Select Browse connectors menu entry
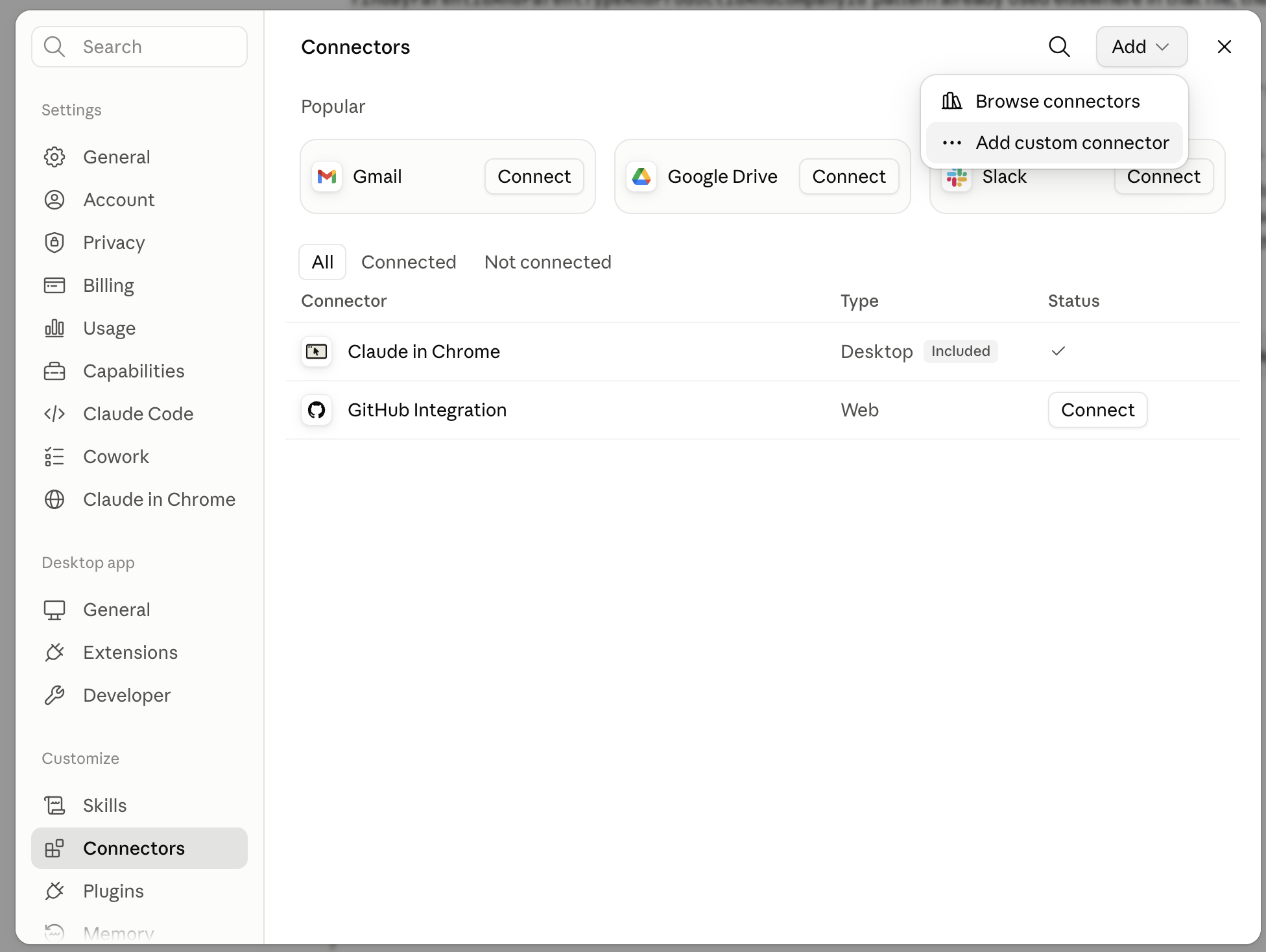The width and height of the screenshot is (1266, 952). (x=1054, y=101)
